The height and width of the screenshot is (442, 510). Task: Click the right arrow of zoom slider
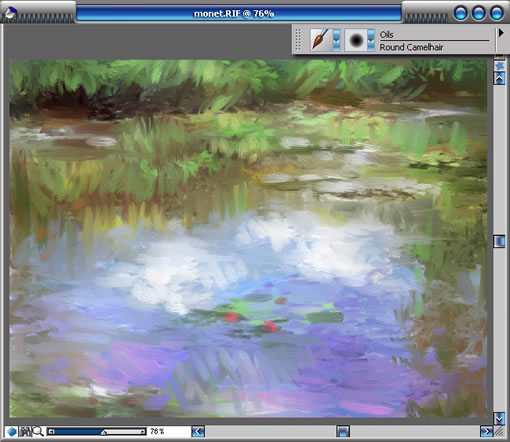pyautogui.click(x=143, y=432)
